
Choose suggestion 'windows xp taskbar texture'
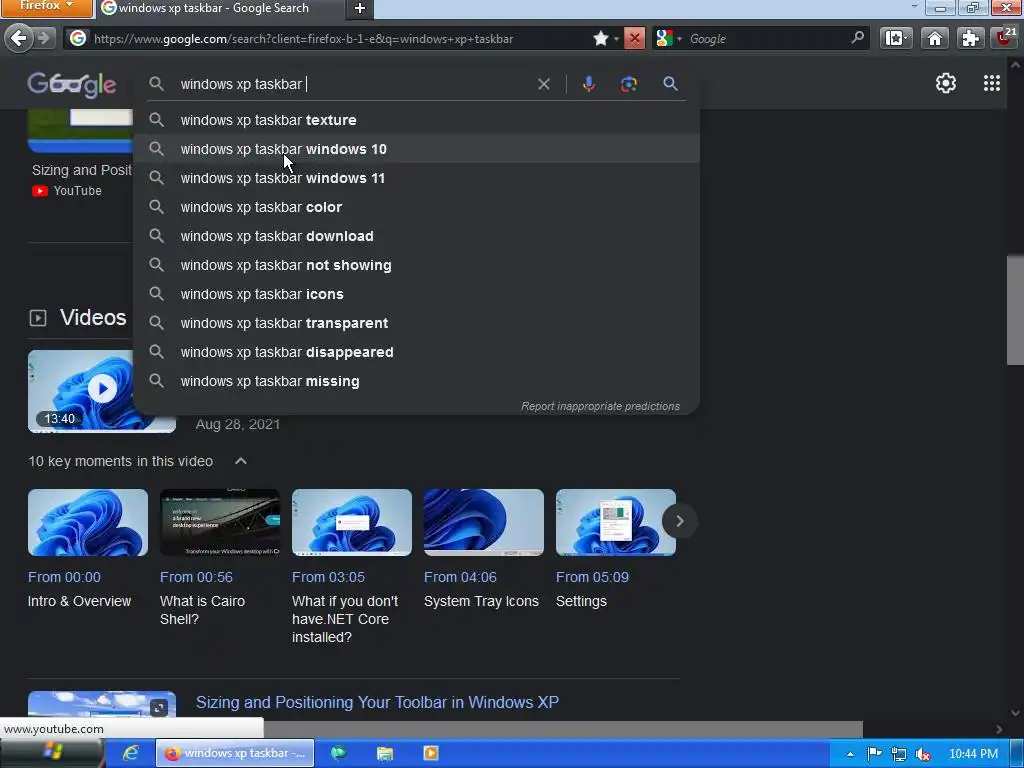[416, 120]
